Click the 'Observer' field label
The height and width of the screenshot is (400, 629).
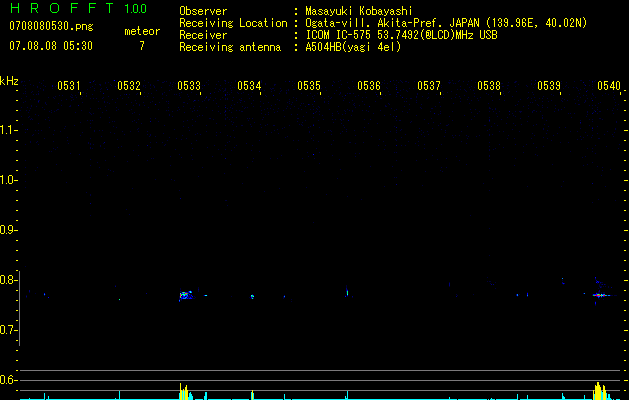point(203,11)
